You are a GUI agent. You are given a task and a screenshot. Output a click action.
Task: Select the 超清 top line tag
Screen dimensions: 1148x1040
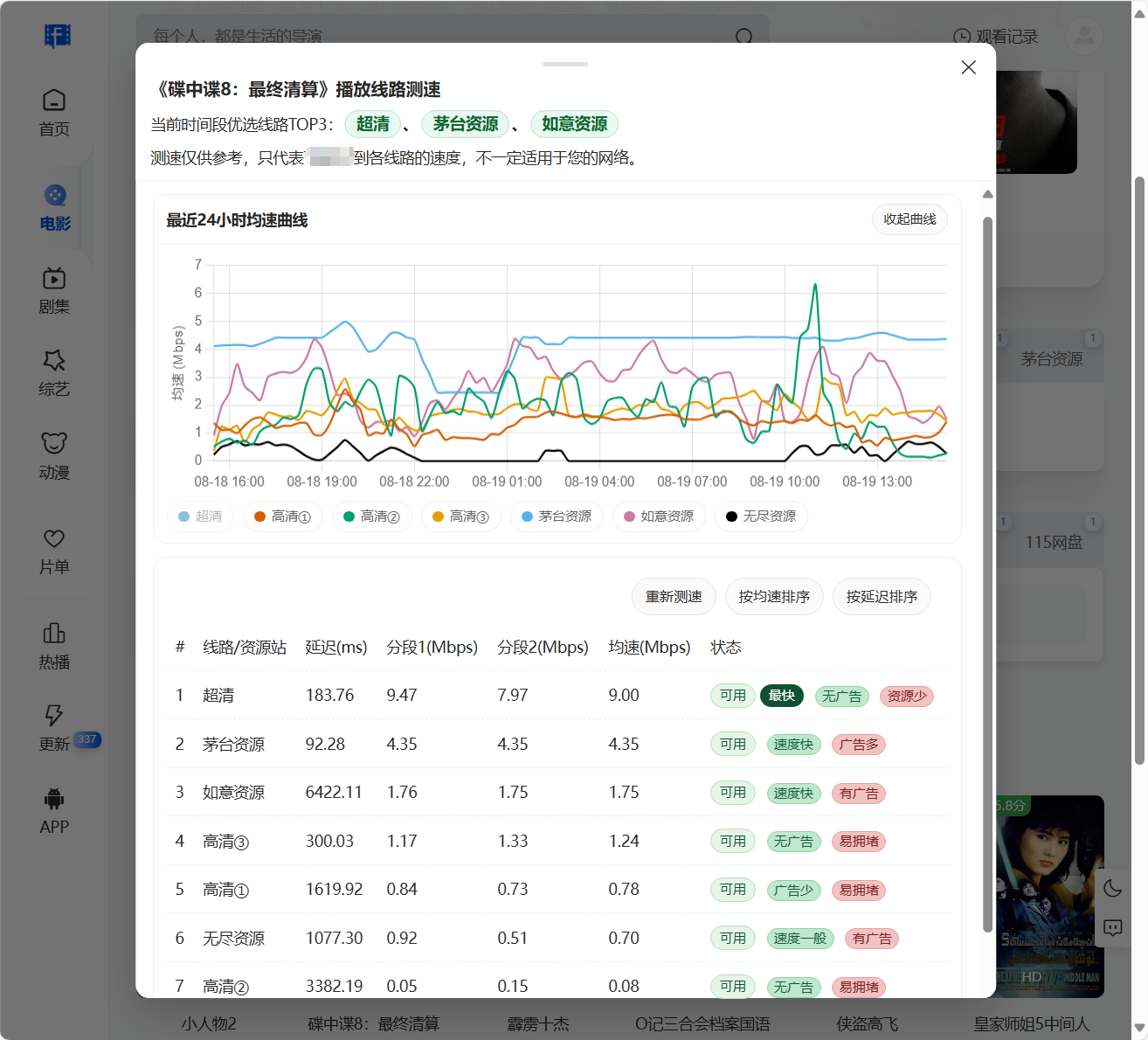tap(373, 124)
